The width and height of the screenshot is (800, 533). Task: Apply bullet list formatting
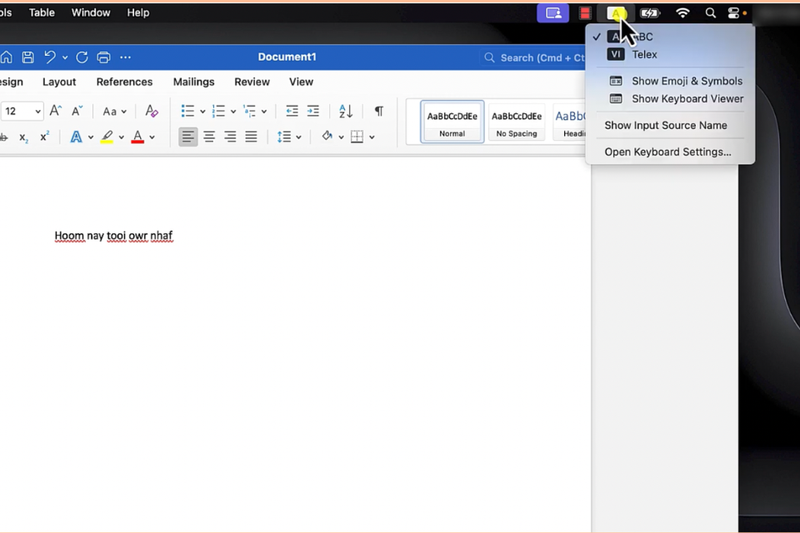click(188, 111)
